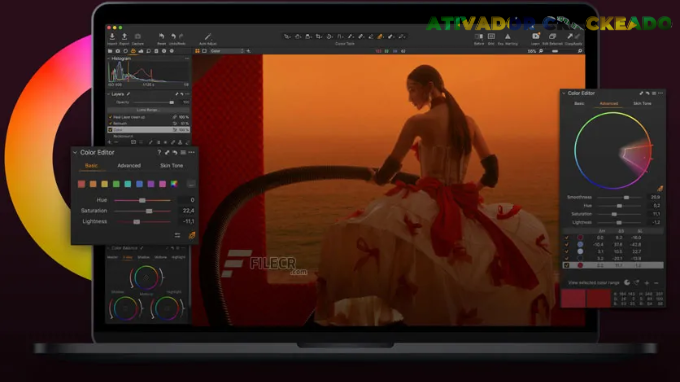Toggle view selected color range icon
680x382 pixels.
[627, 283]
